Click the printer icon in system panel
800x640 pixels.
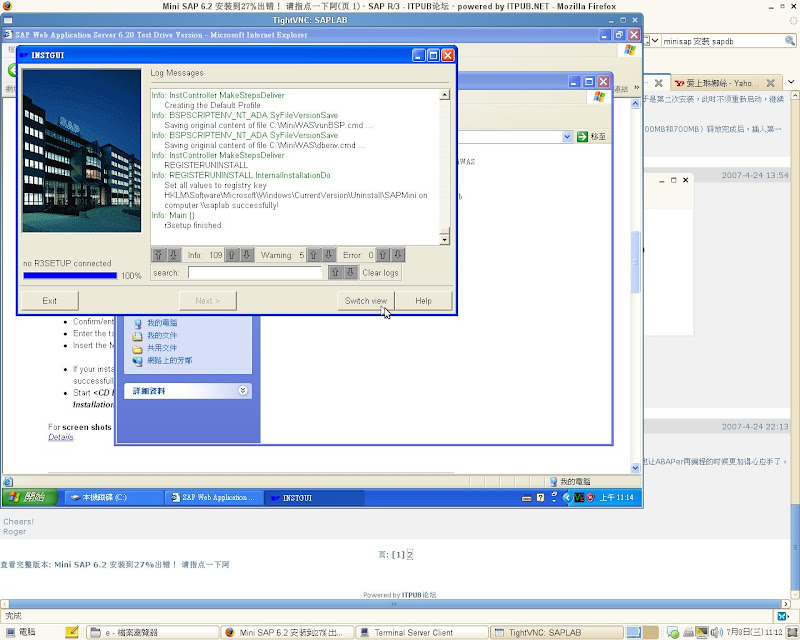point(688,632)
